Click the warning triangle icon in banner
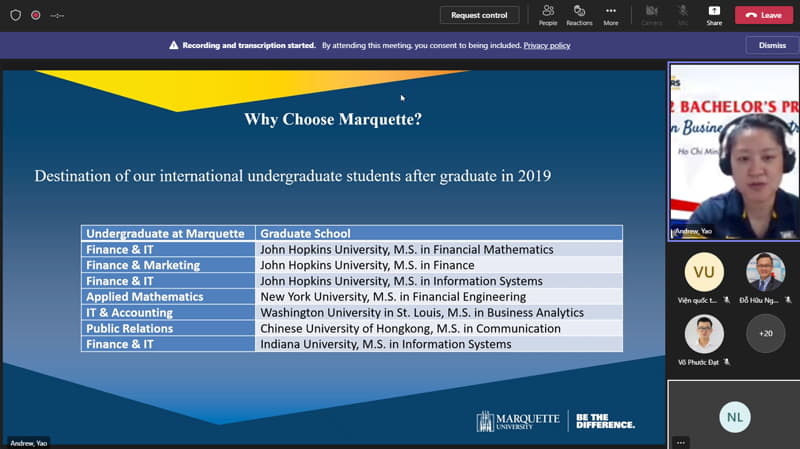This screenshot has width=800, height=449. click(x=174, y=45)
